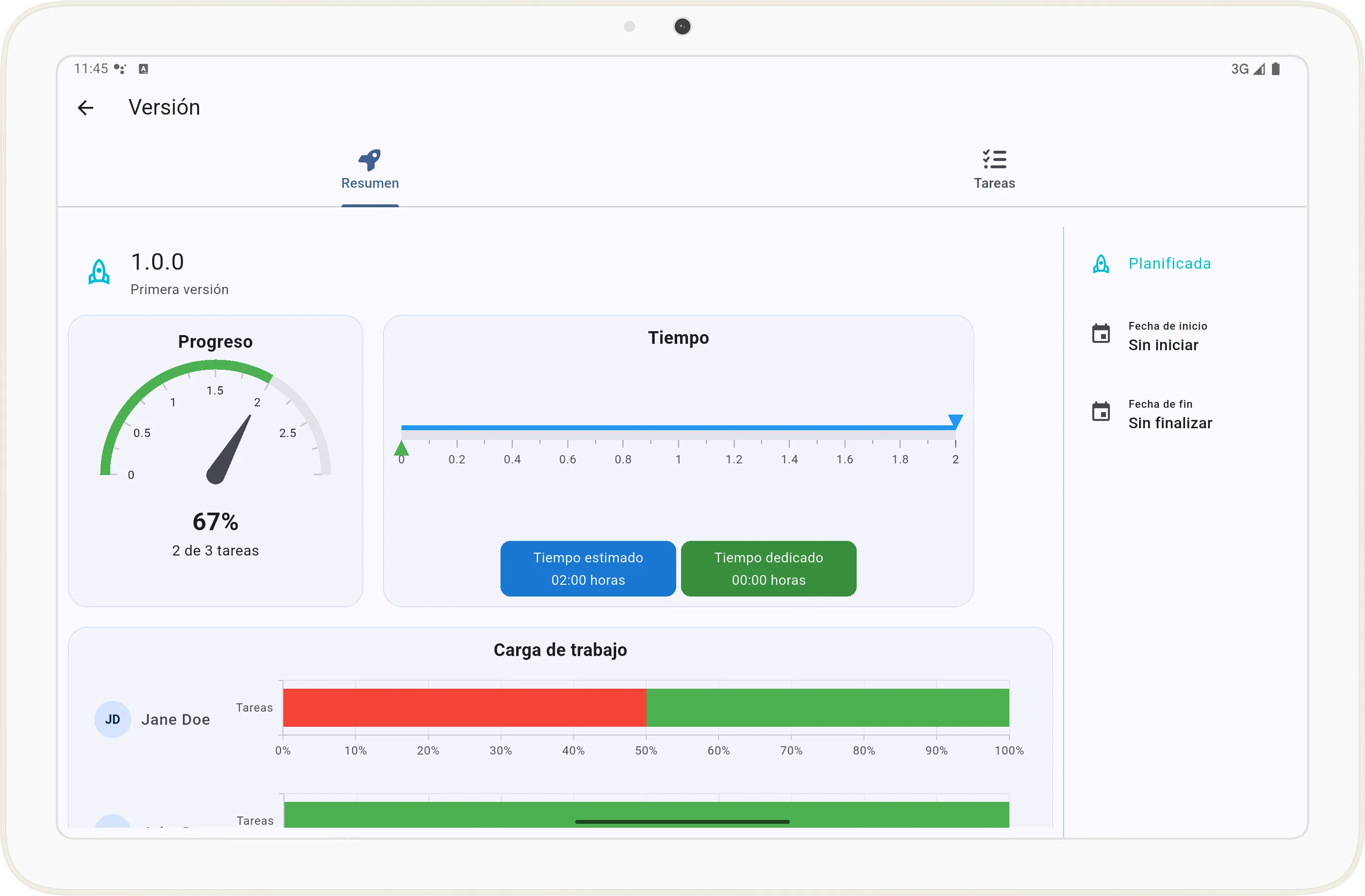
Task: Click the Planificada status label
Action: coord(1169,264)
